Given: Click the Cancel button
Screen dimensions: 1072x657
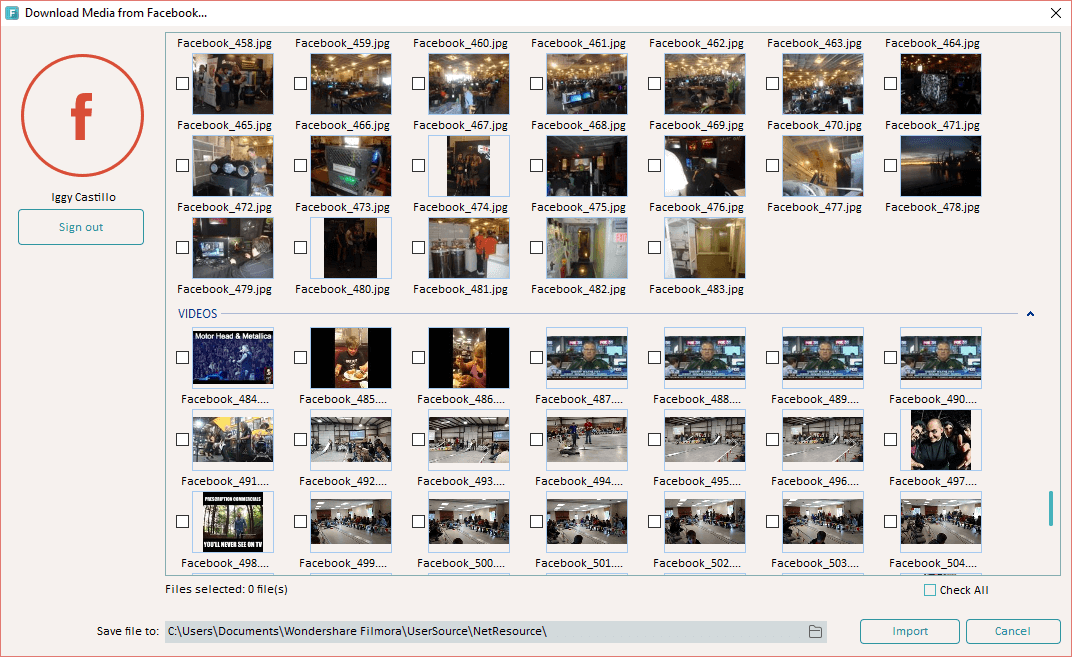Looking at the screenshot, I should (x=1012, y=631).
